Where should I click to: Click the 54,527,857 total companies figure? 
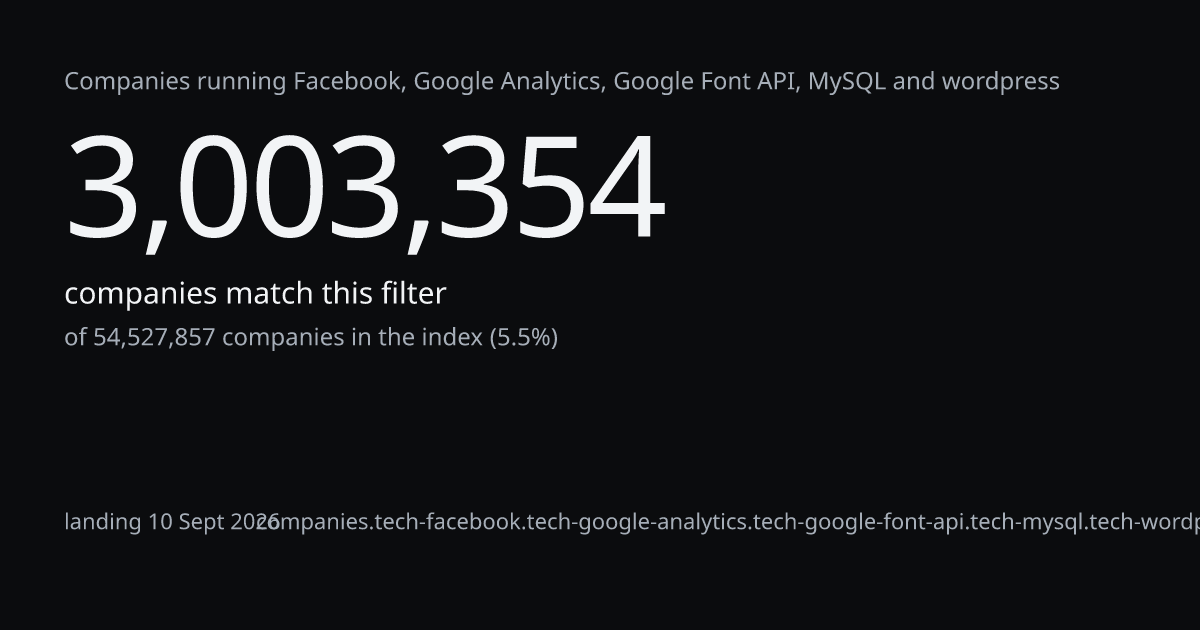click(x=154, y=338)
